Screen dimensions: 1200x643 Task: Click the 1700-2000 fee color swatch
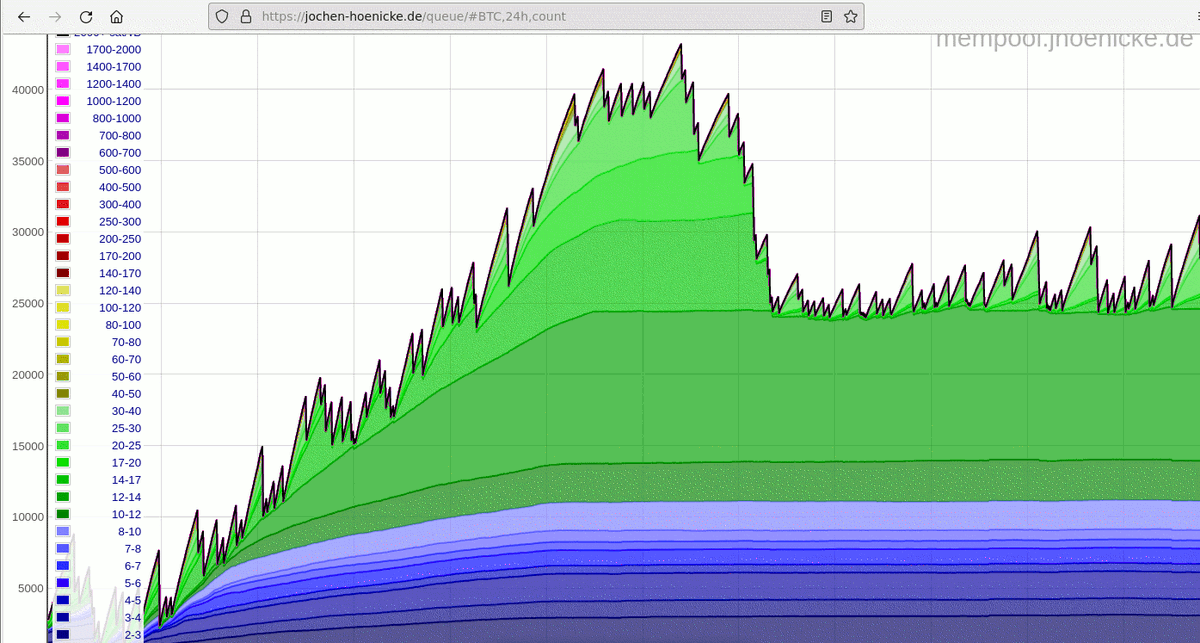[x=63, y=49]
